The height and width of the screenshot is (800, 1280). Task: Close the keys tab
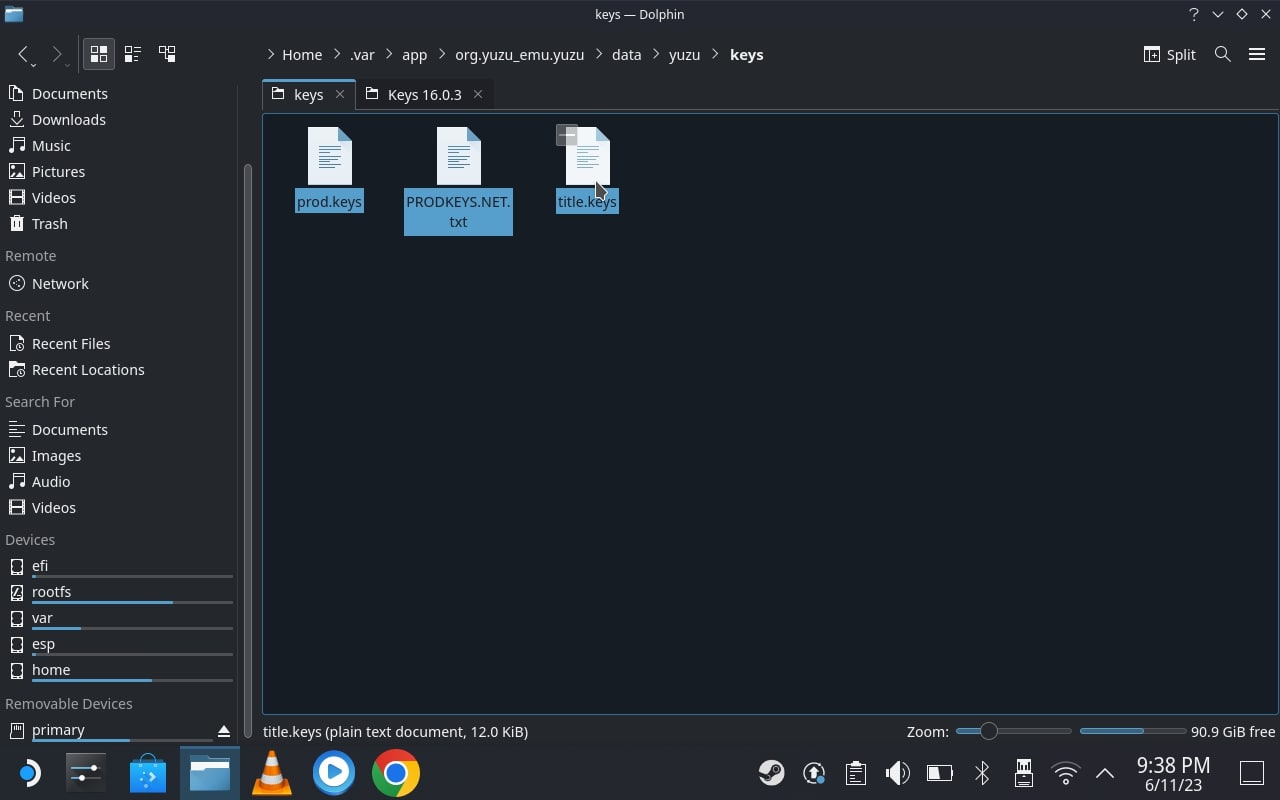[x=340, y=94]
